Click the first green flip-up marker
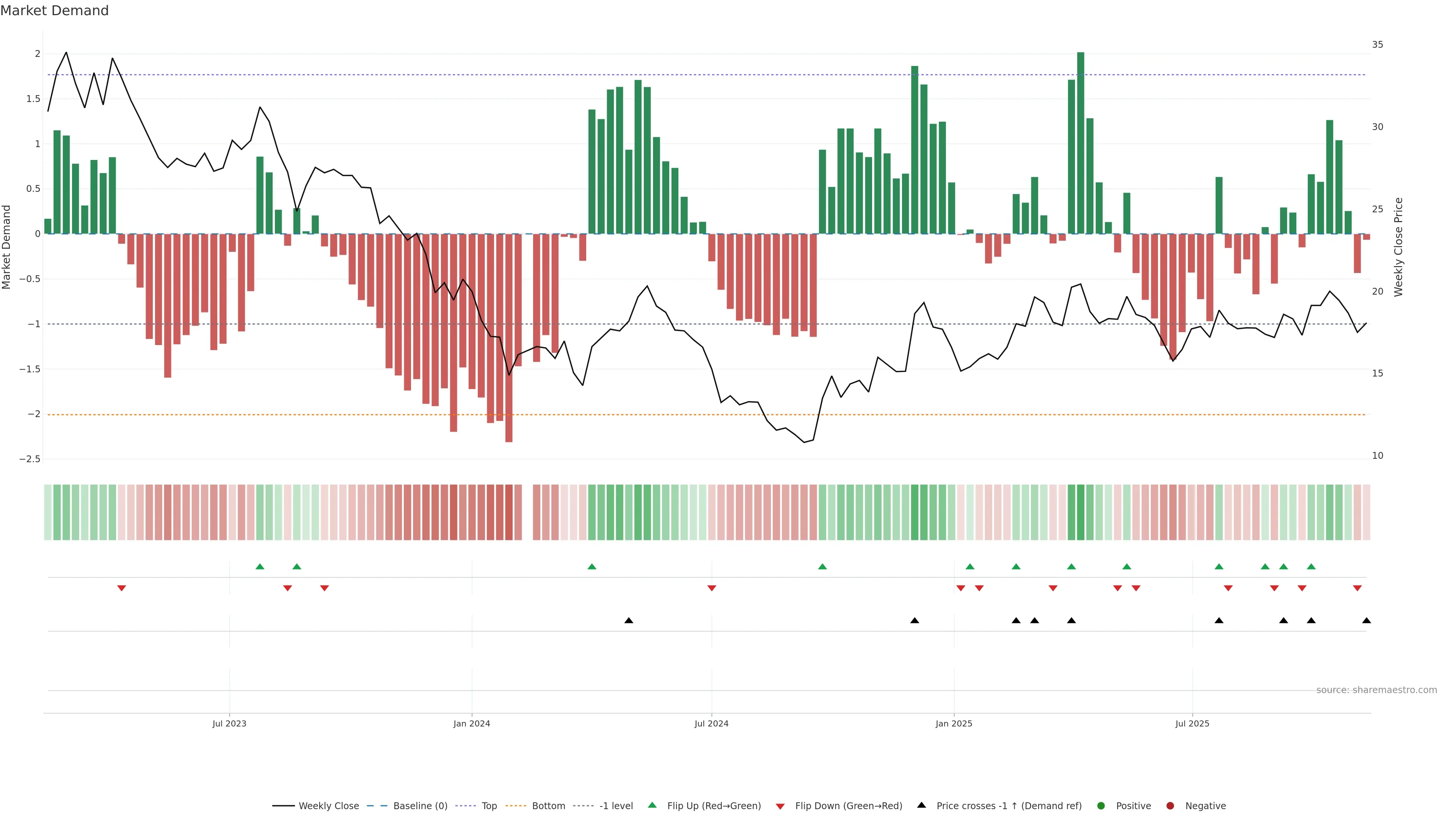 point(260,566)
